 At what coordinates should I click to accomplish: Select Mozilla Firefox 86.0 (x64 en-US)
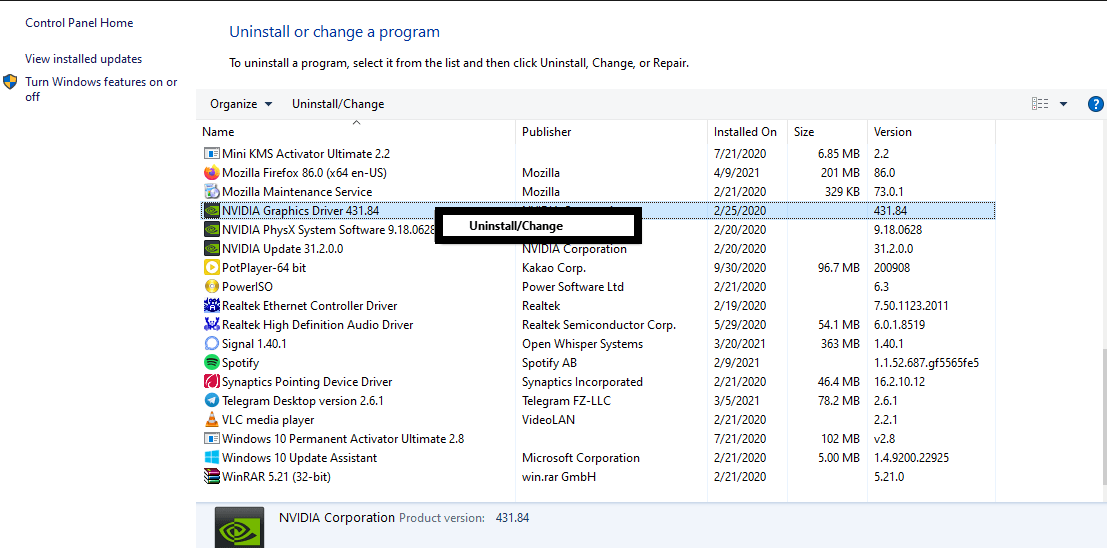coord(304,172)
